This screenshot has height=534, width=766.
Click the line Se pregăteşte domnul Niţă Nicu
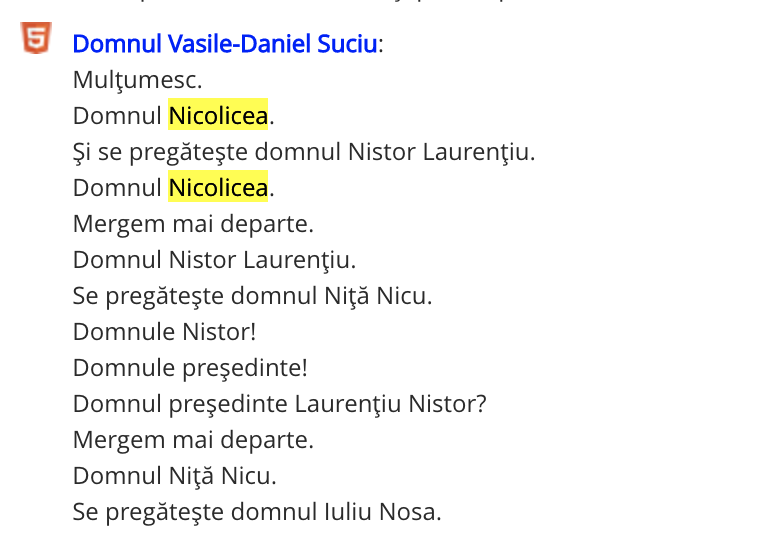[253, 296]
